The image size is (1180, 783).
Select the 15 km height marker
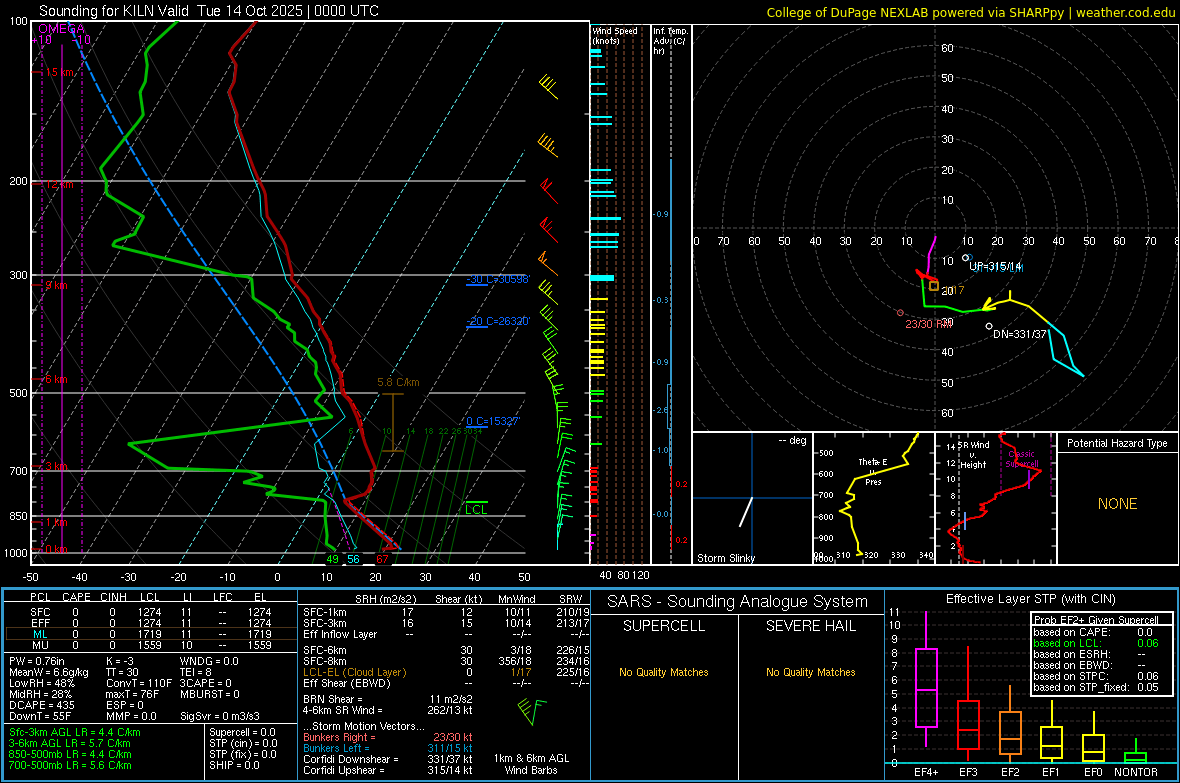click(x=59, y=72)
